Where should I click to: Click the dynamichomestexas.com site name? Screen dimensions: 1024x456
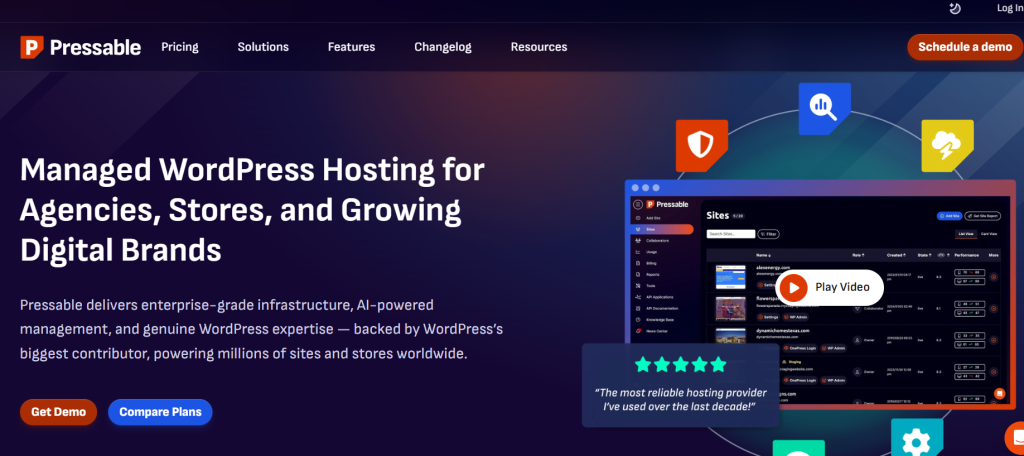(x=782, y=331)
